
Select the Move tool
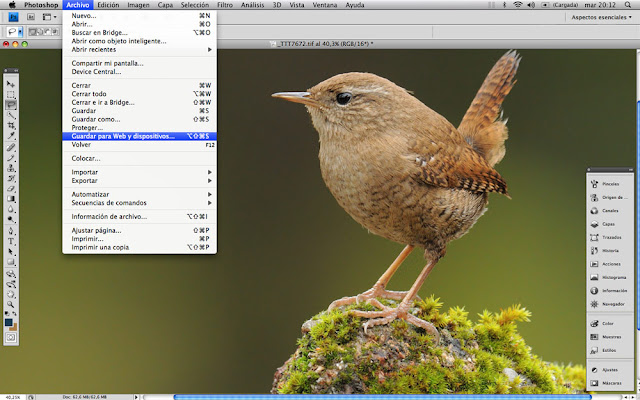(11, 84)
